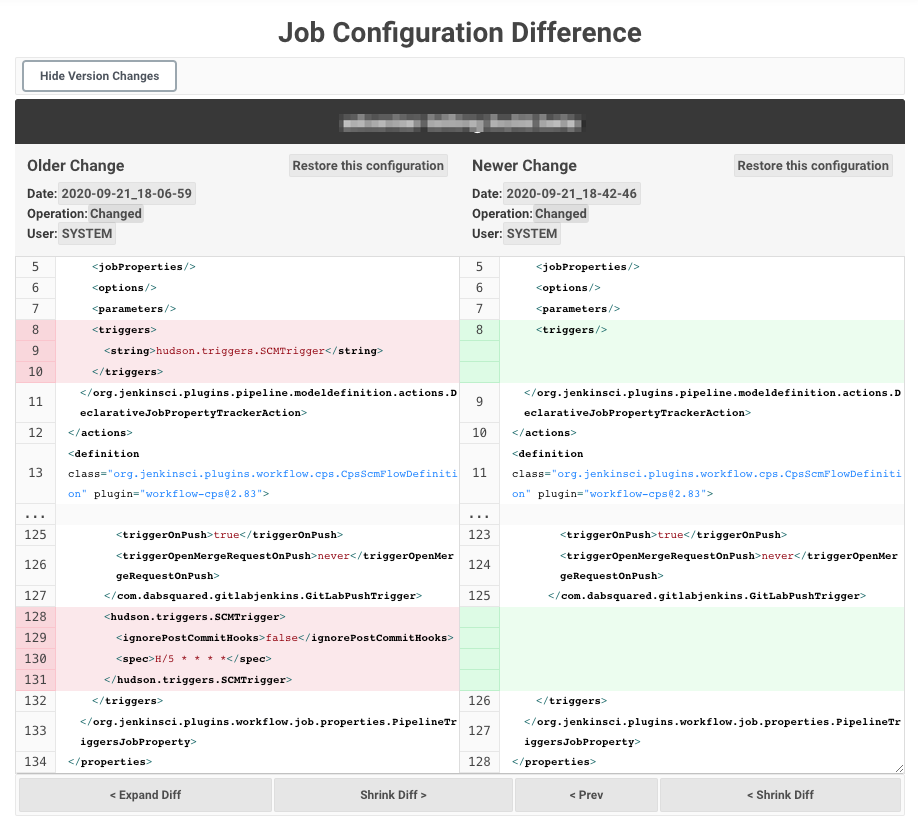Click the '< Expand Diff' button
This screenshot has width=918, height=825.
pos(145,795)
